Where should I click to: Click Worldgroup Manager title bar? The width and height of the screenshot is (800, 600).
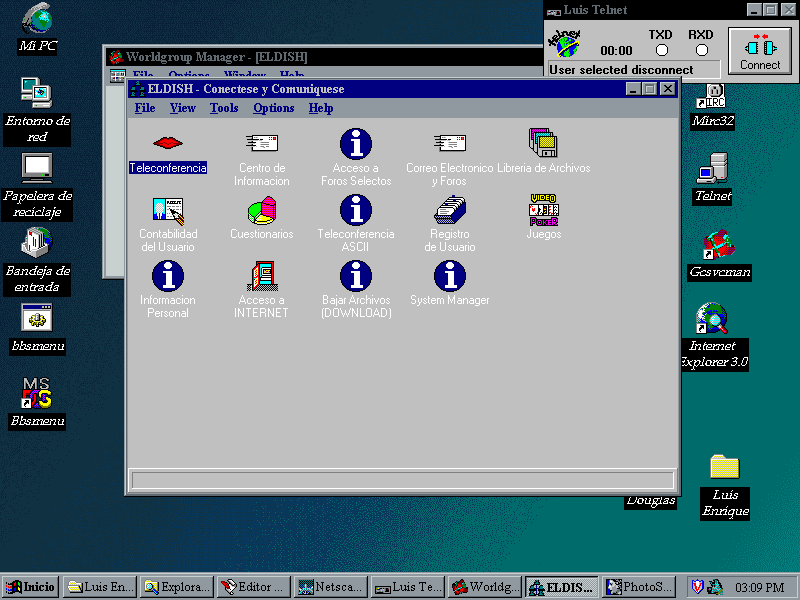tap(324, 57)
